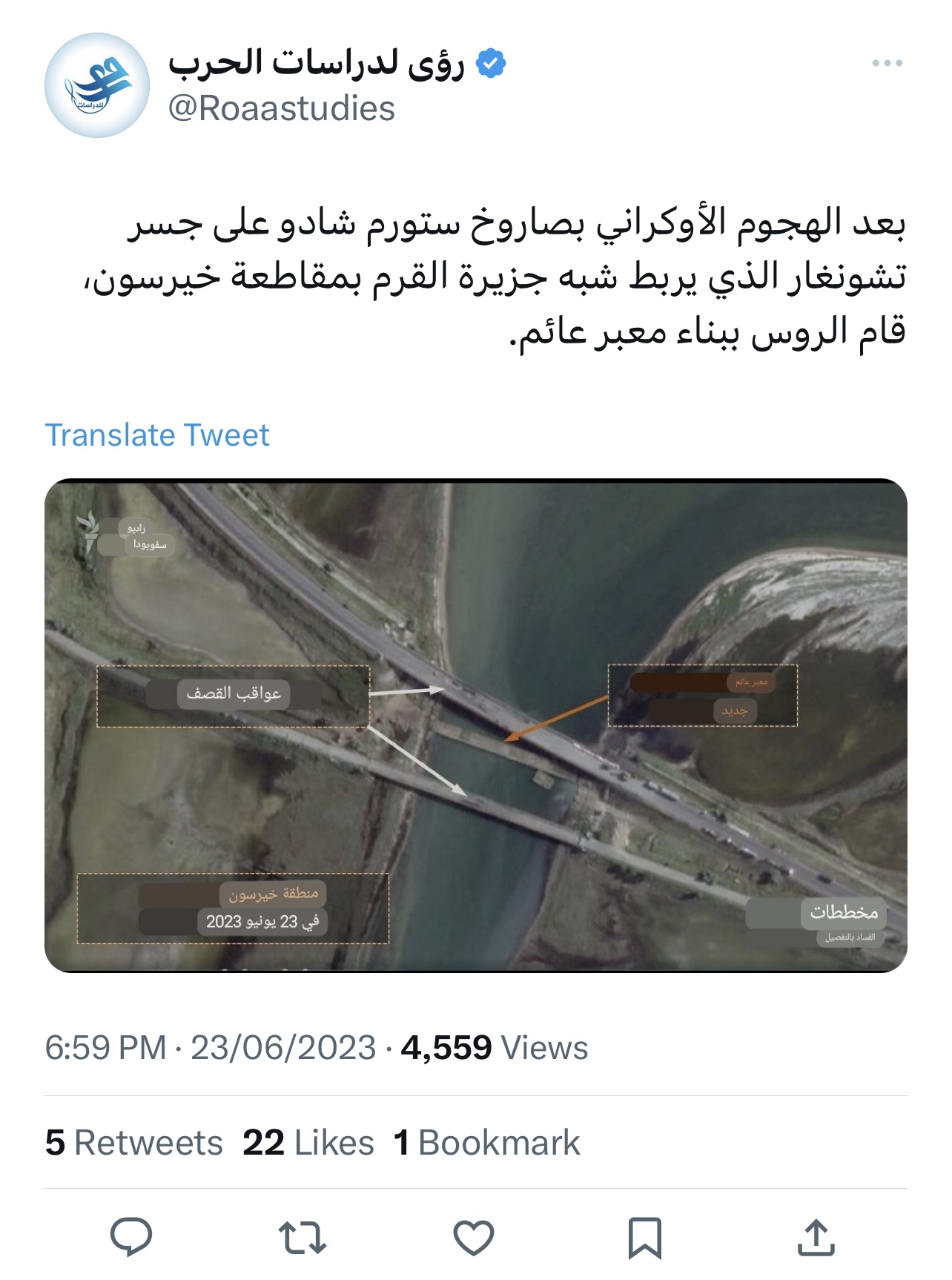Open the @Roaastudies handle
This screenshot has height=1280, width=952.
(282, 109)
